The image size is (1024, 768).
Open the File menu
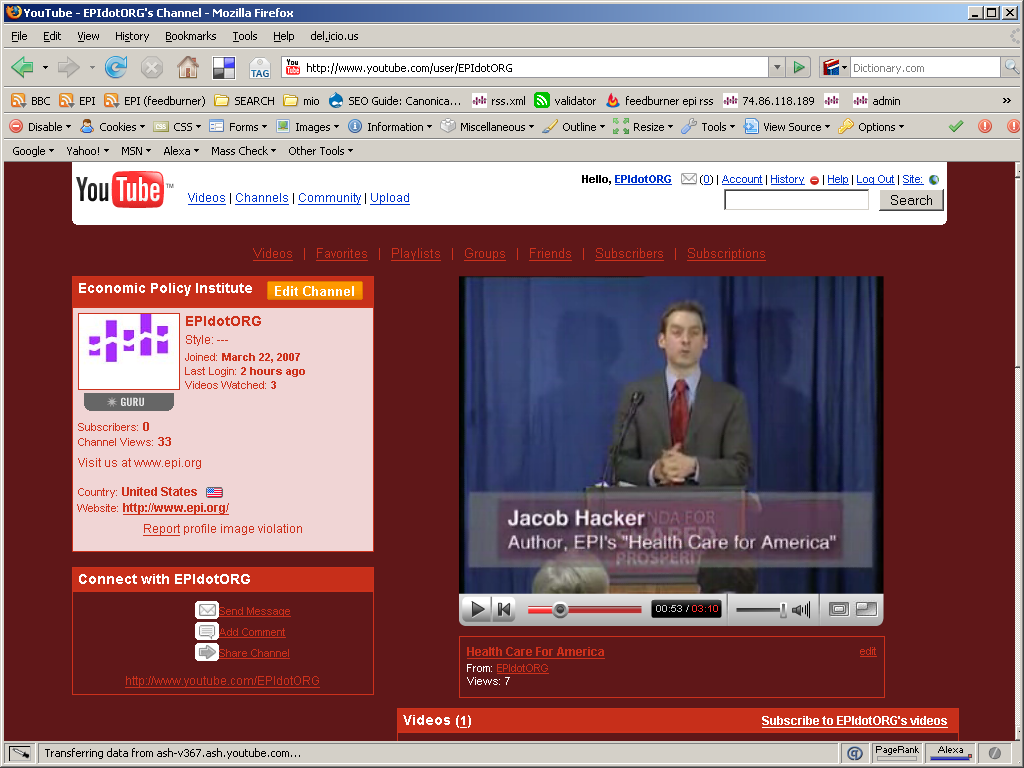click(x=19, y=36)
